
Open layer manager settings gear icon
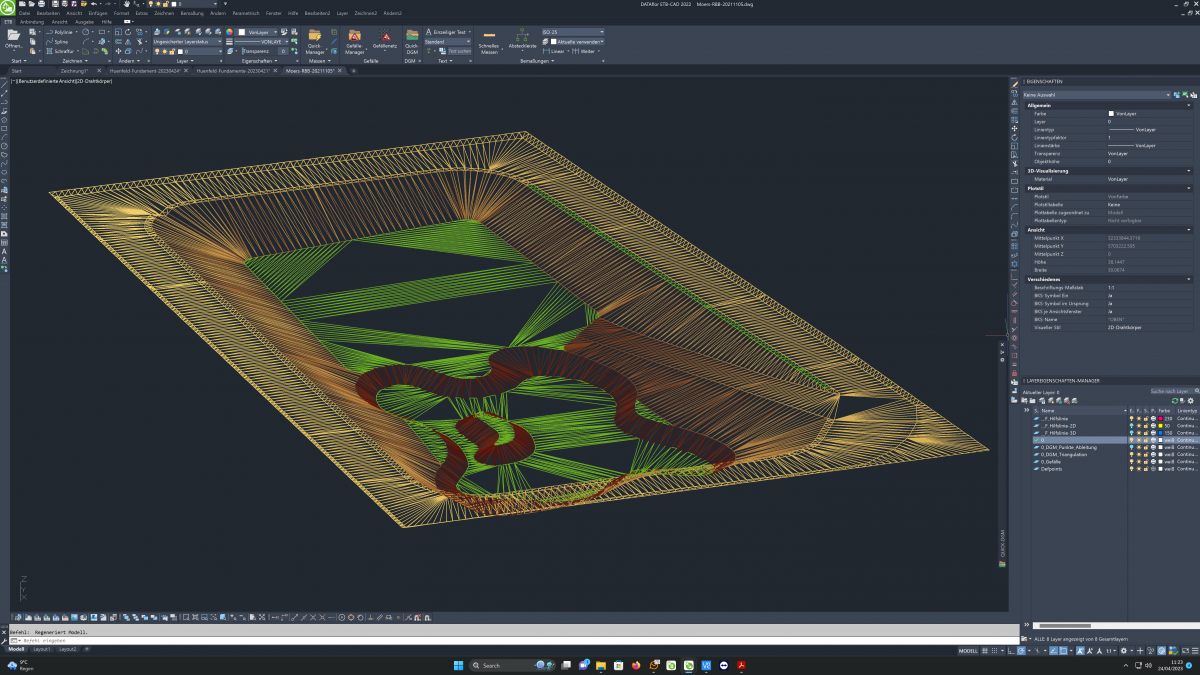[x=1190, y=401]
